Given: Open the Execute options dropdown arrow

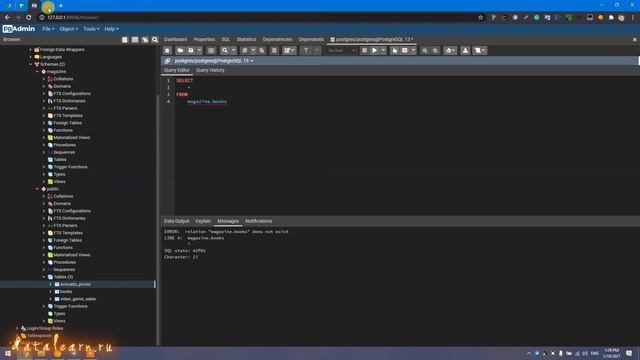Looking at the screenshot, I should pos(383,51).
